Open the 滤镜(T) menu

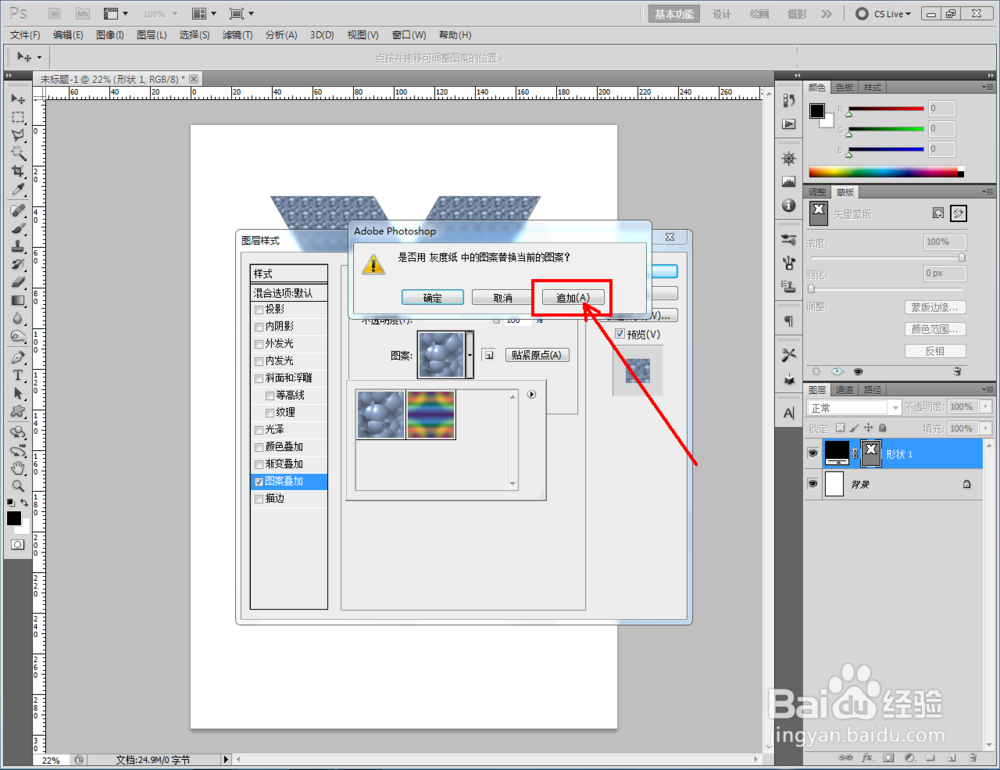[x=237, y=35]
